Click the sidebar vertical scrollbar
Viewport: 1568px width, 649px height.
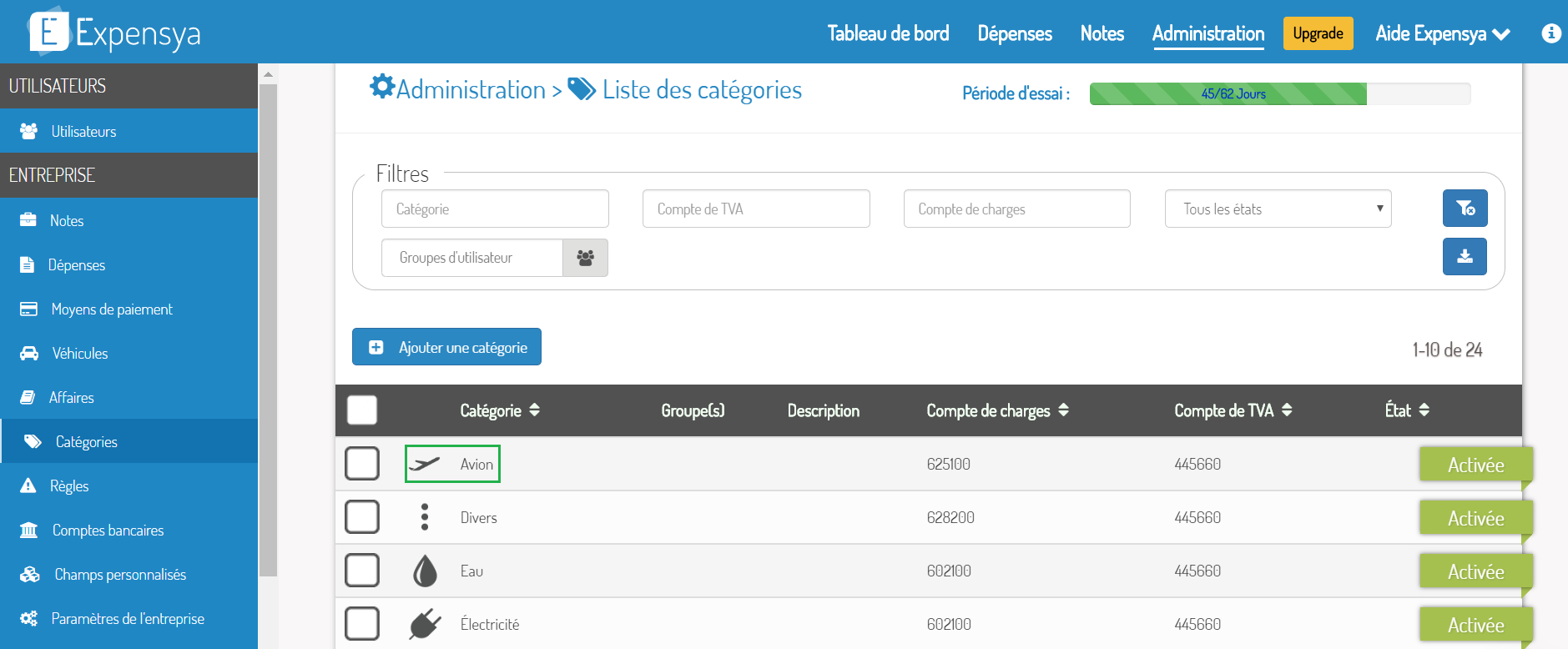pos(268,330)
